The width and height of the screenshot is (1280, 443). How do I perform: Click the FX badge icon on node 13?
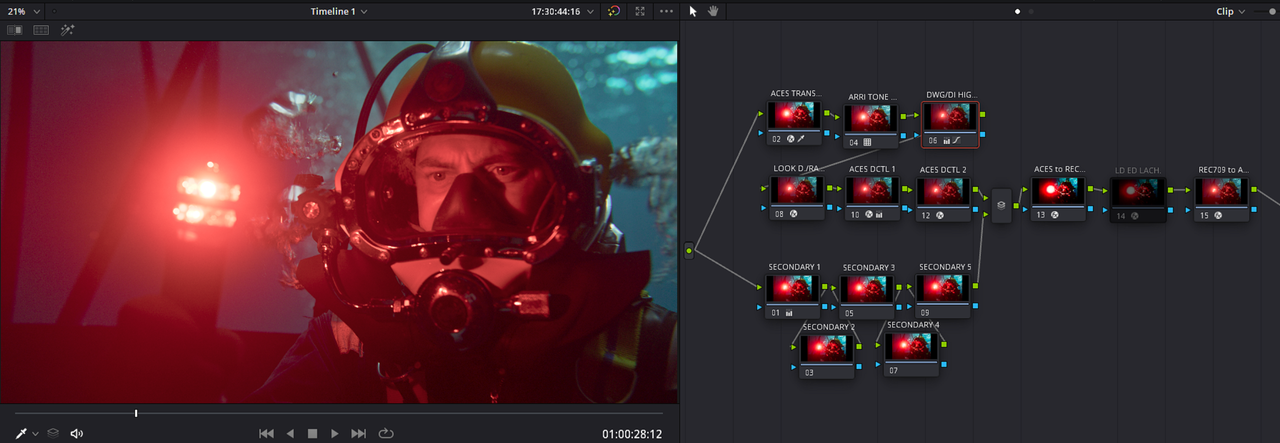click(x=1054, y=214)
